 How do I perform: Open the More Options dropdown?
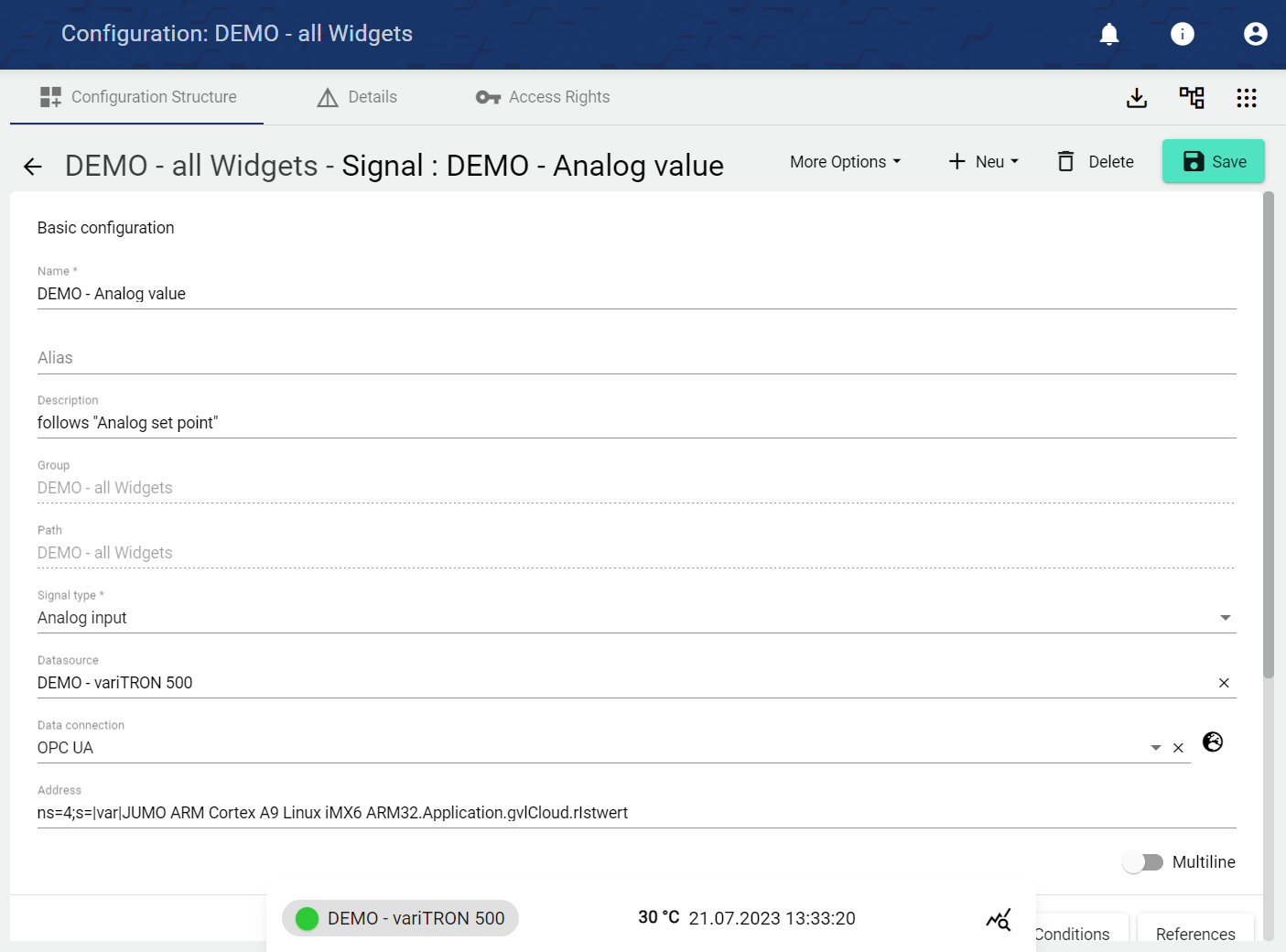pyautogui.click(x=845, y=162)
